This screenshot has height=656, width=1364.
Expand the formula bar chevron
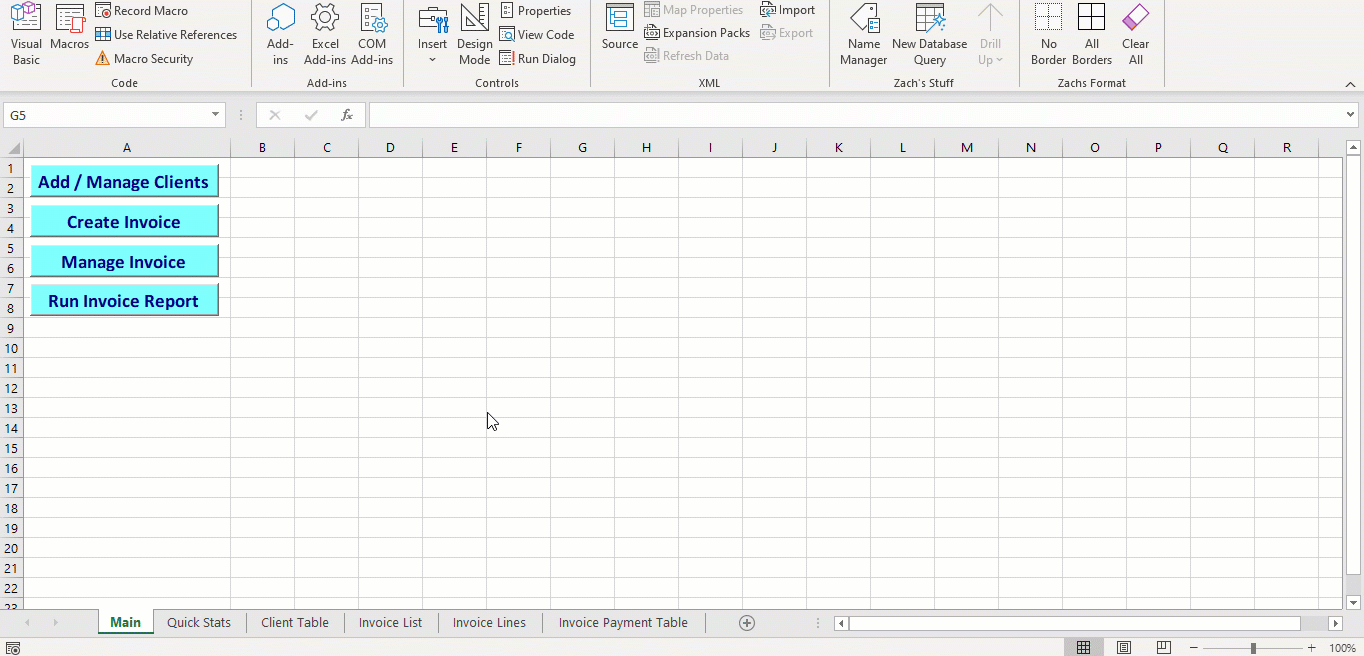1352,115
